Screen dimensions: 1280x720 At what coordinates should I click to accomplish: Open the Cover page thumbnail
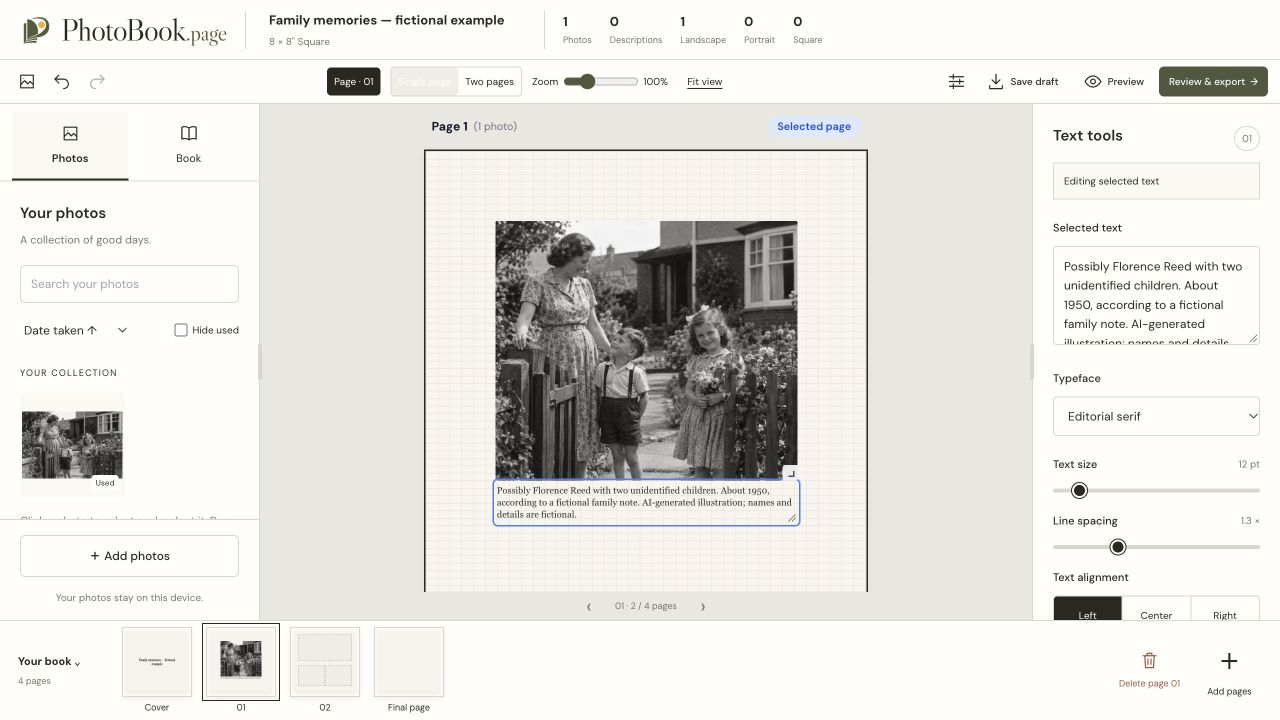(x=157, y=662)
